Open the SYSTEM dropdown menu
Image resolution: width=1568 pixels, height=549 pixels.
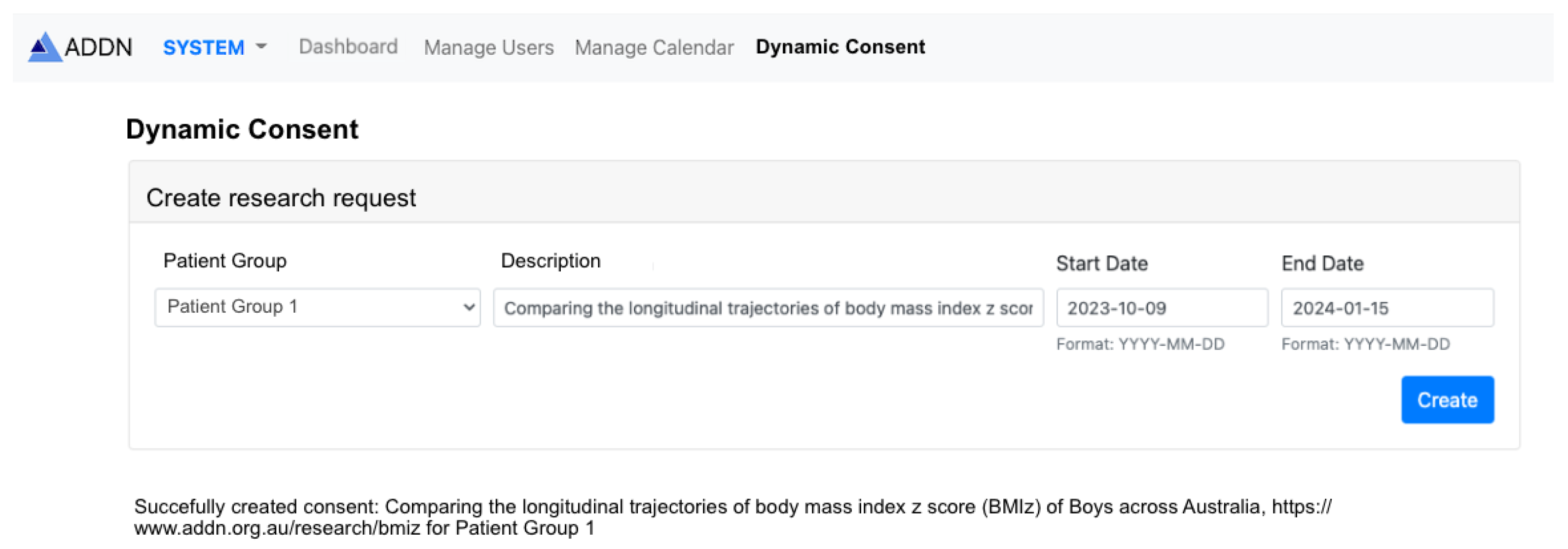[x=204, y=47]
